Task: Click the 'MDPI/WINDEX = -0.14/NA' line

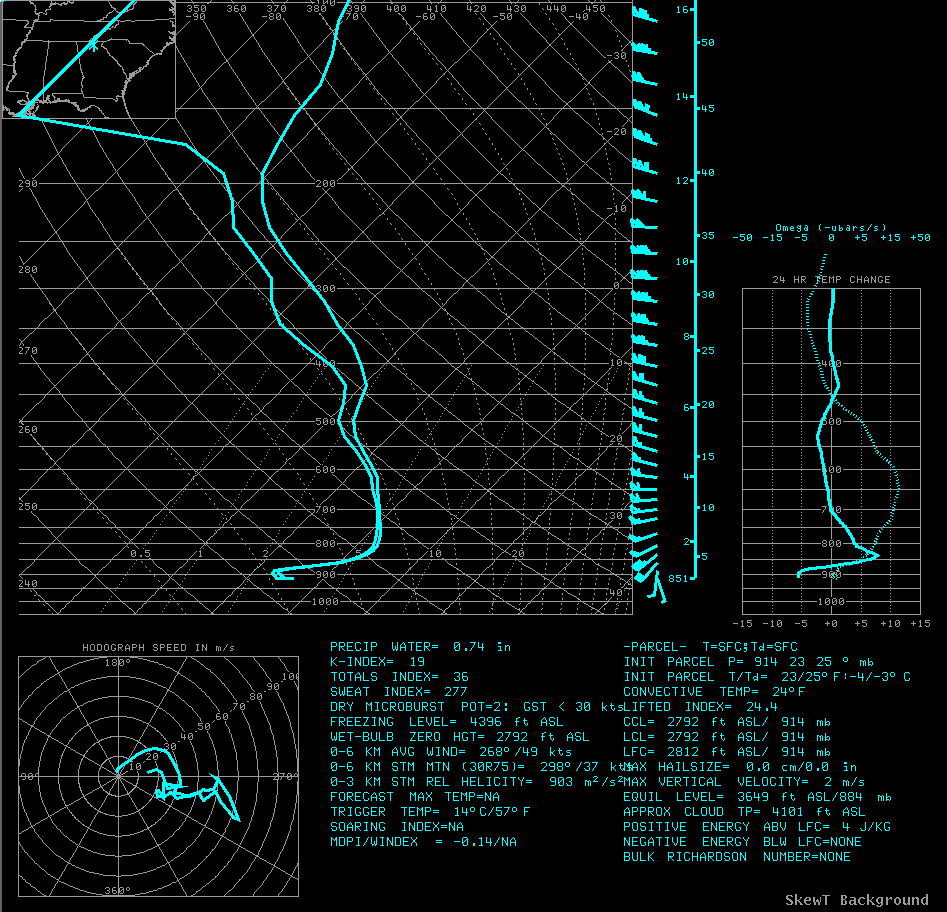Action: (x=423, y=842)
